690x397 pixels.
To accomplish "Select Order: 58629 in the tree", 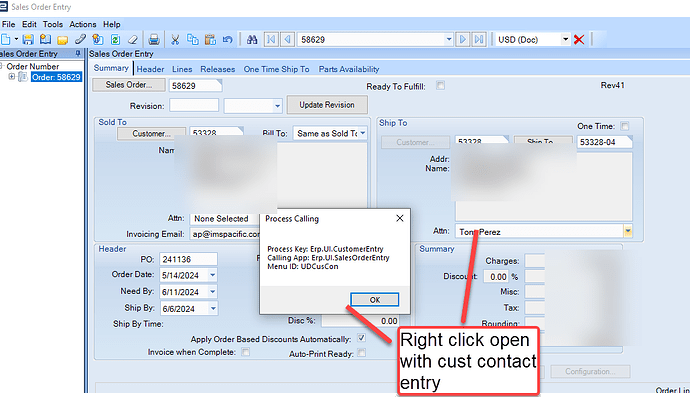I will 56,77.
